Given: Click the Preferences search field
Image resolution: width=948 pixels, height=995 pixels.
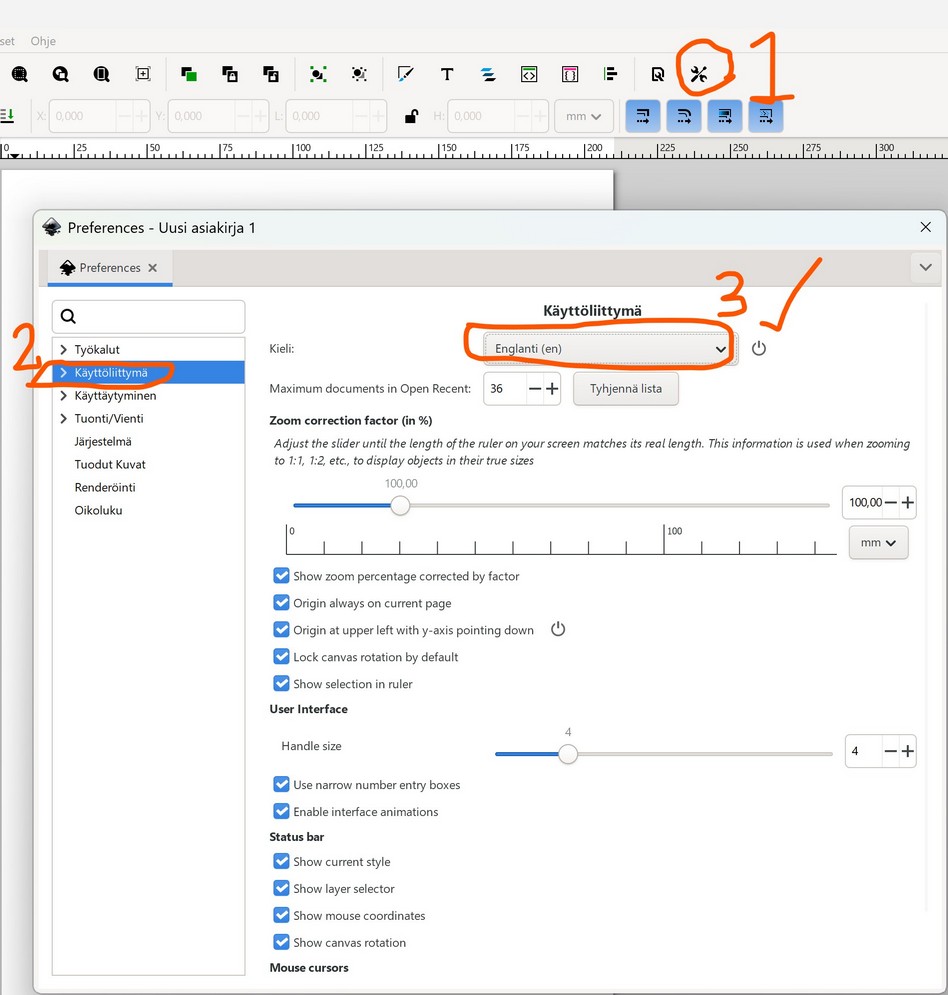Looking at the screenshot, I should [148, 316].
